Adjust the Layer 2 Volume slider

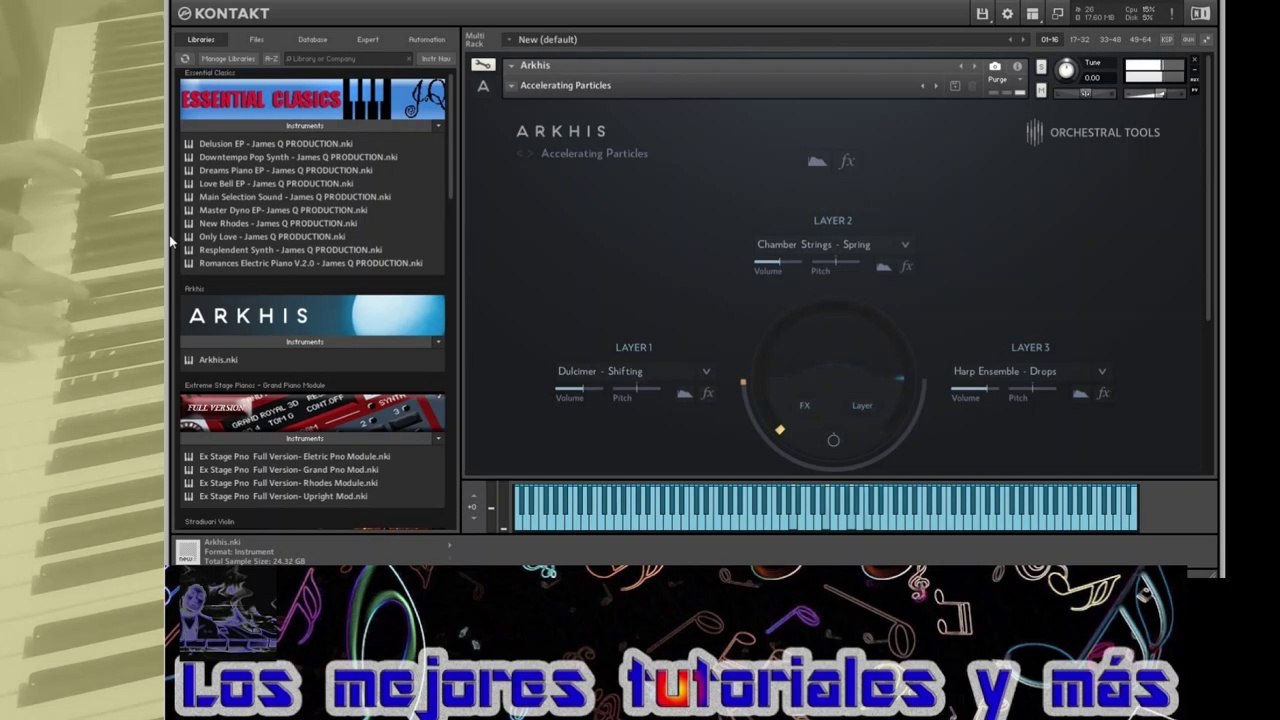[778, 262]
